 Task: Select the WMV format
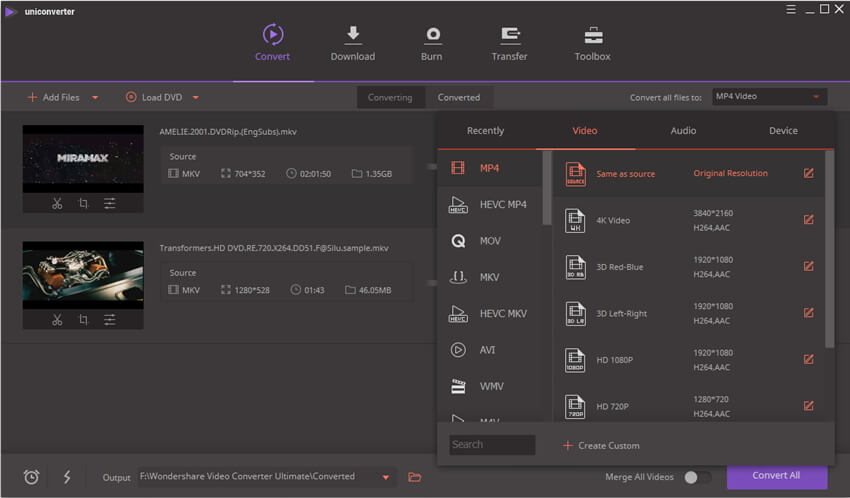click(490, 386)
